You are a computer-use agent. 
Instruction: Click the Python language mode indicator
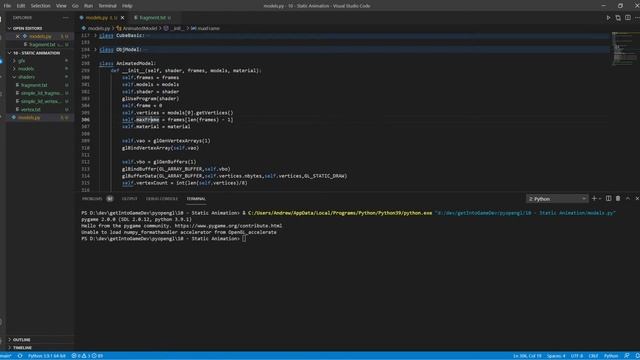click(611, 356)
